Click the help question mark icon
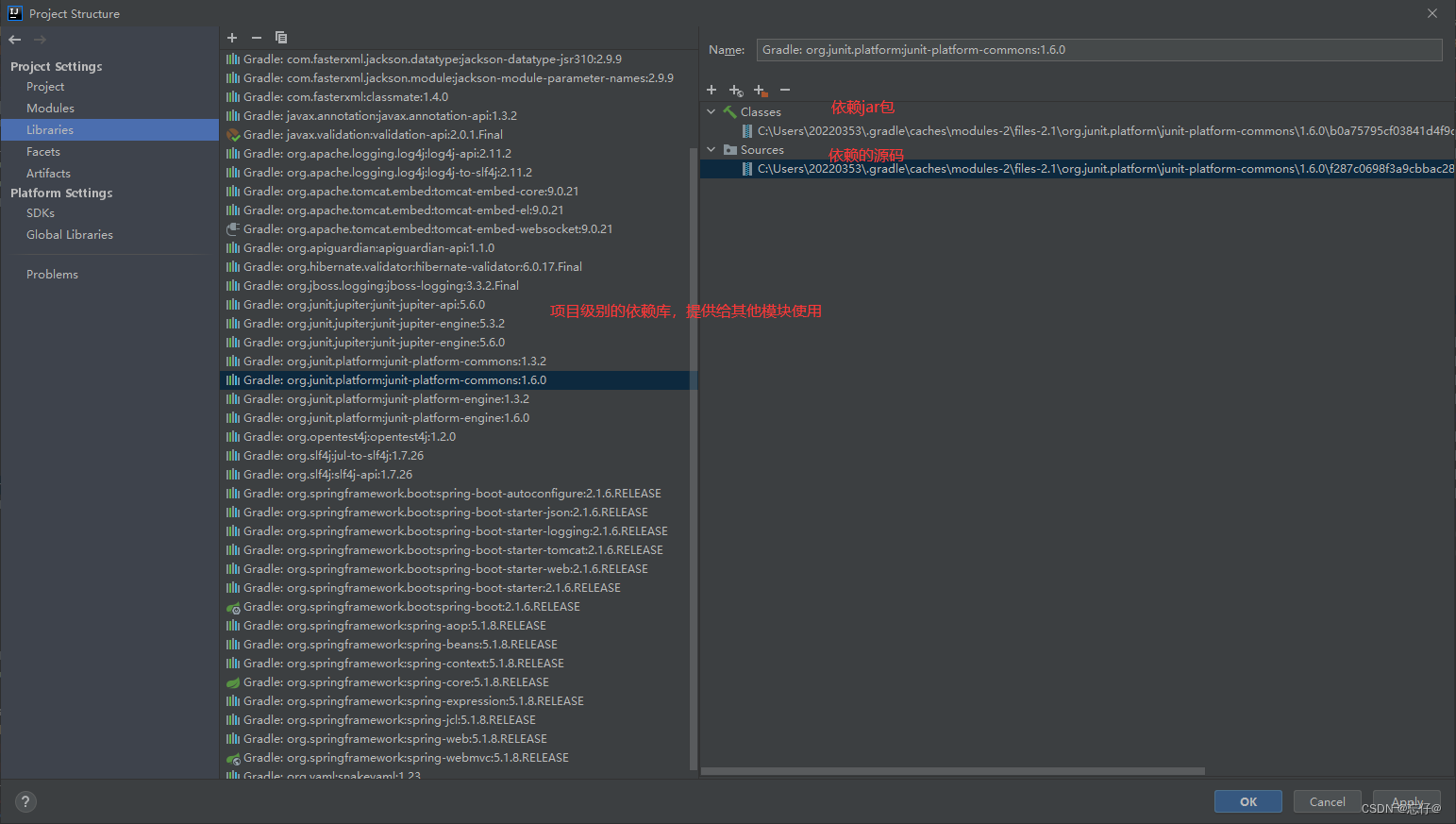 (25, 800)
